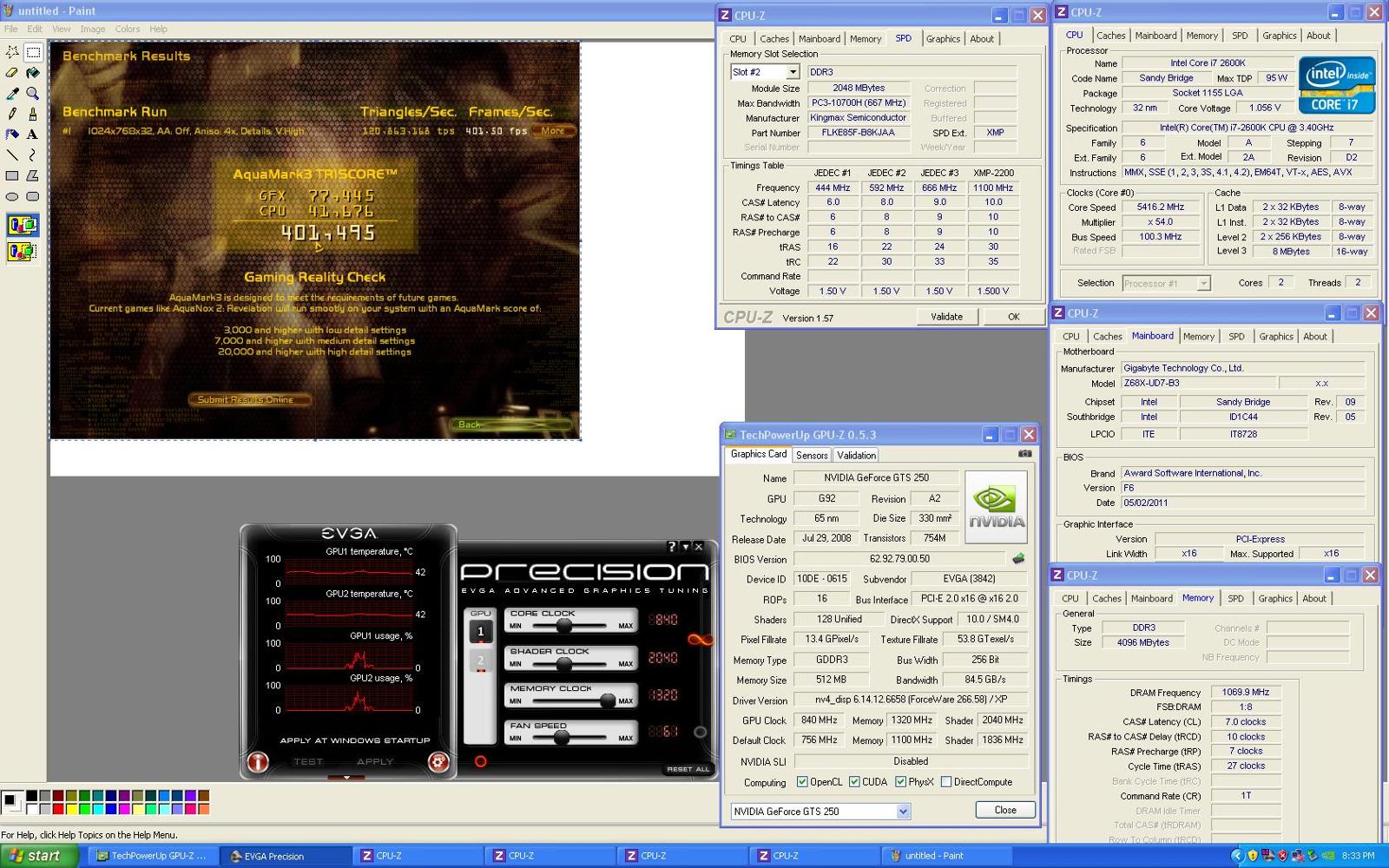This screenshot has height=868, width=1389.
Task: Switch to untitled - Paint taskbar button
Action: pos(945,856)
